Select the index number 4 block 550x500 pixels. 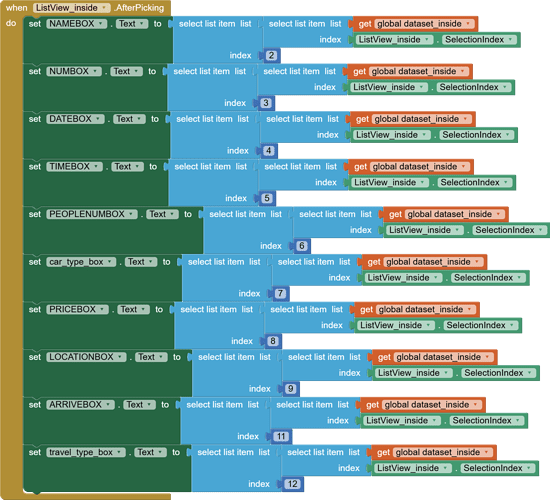[269, 151]
